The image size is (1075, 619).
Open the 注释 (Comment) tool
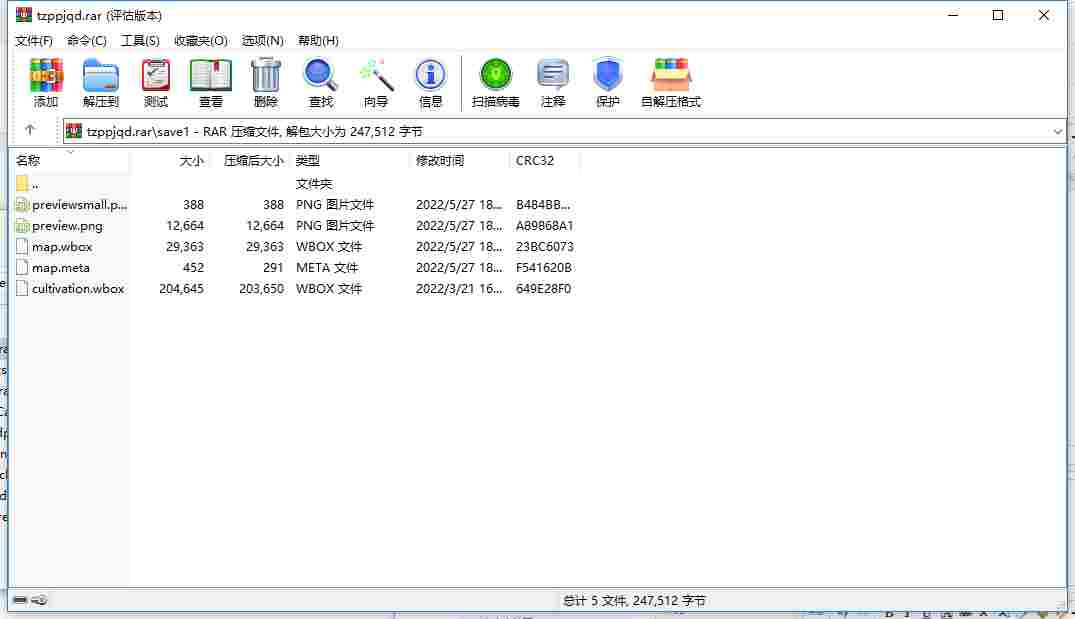click(x=553, y=82)
